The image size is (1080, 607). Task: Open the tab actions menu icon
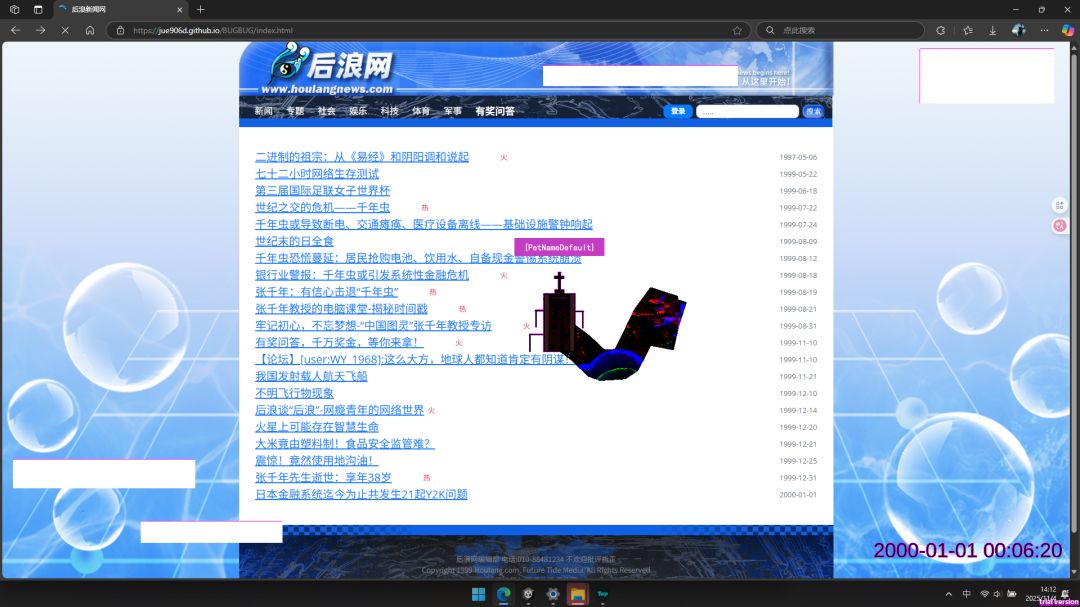coord(38,10)
